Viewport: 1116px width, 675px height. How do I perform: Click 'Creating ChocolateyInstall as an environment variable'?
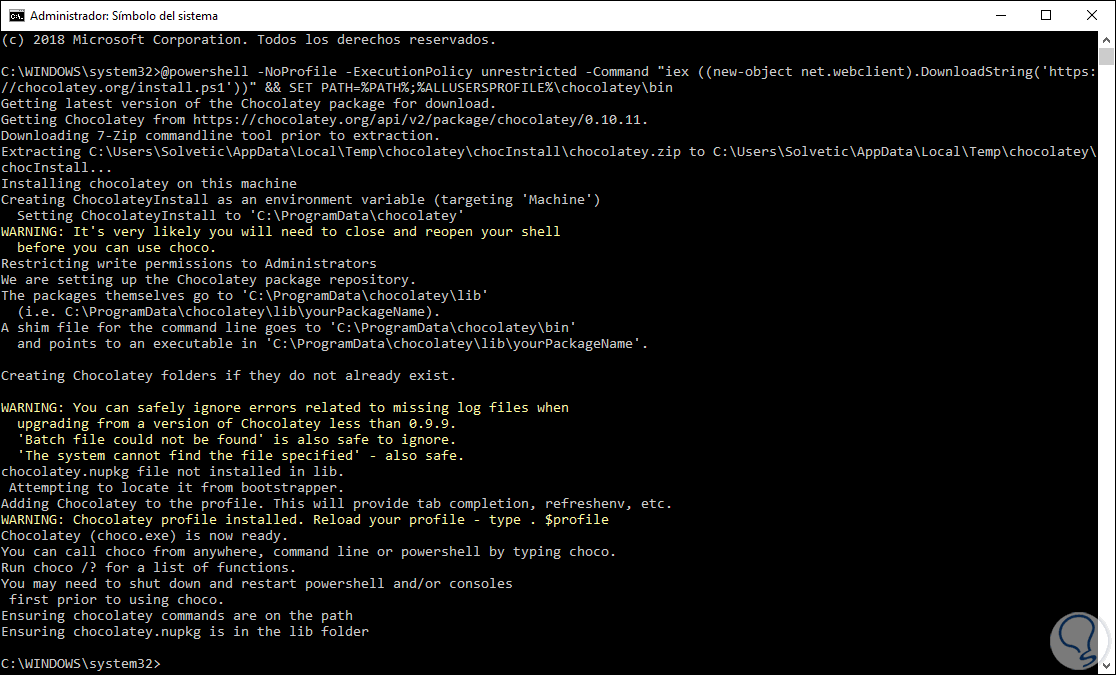click(x=300, y=200)
